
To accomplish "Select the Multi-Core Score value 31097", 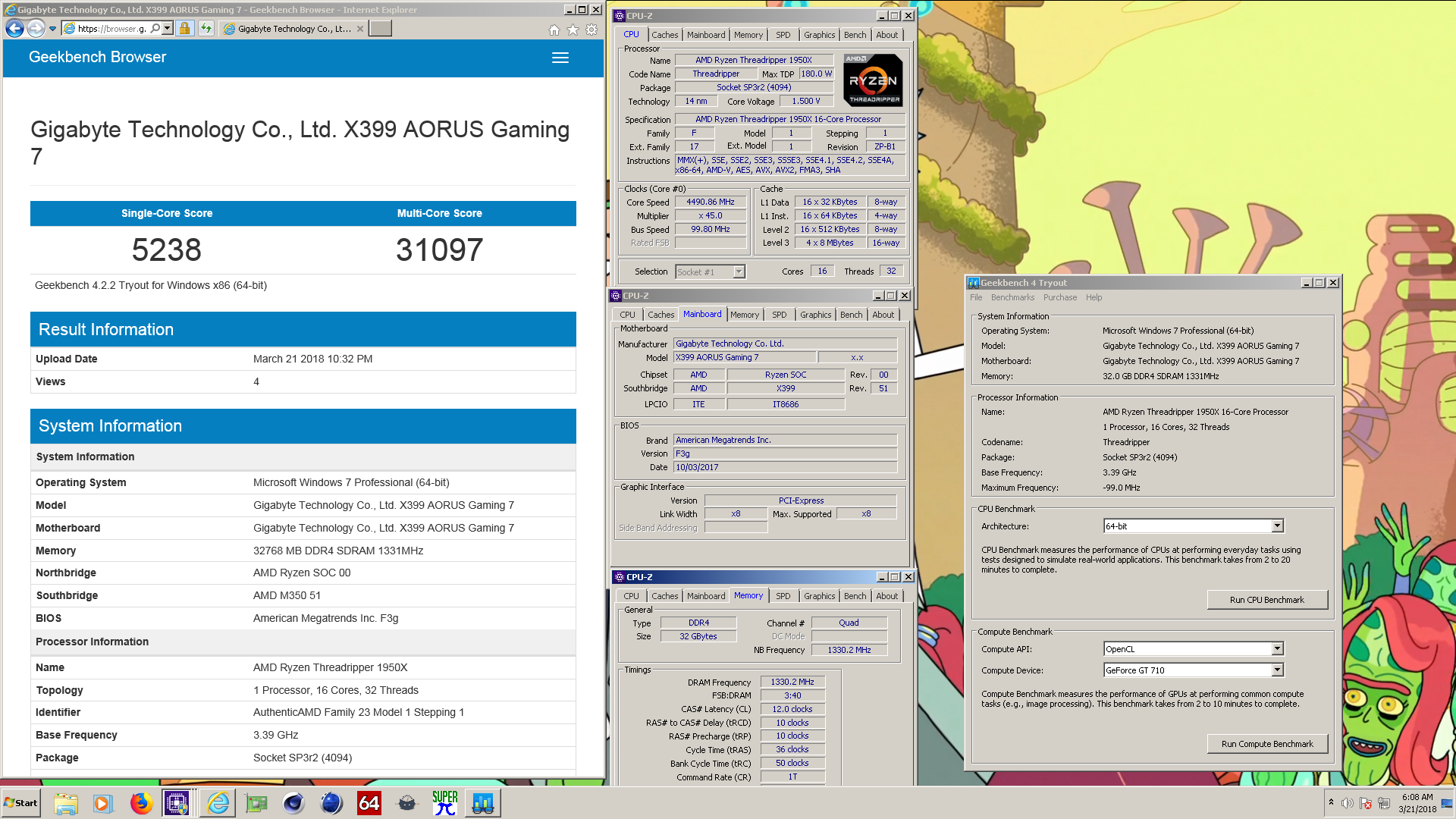I will (x=440, y=249).
